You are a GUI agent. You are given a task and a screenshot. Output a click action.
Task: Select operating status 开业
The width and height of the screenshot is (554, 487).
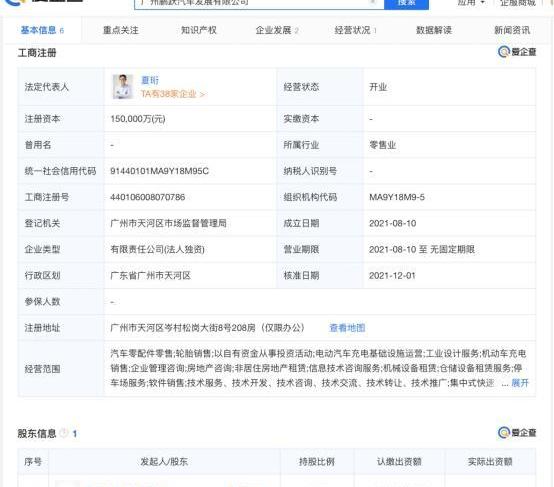click(378, 87)
